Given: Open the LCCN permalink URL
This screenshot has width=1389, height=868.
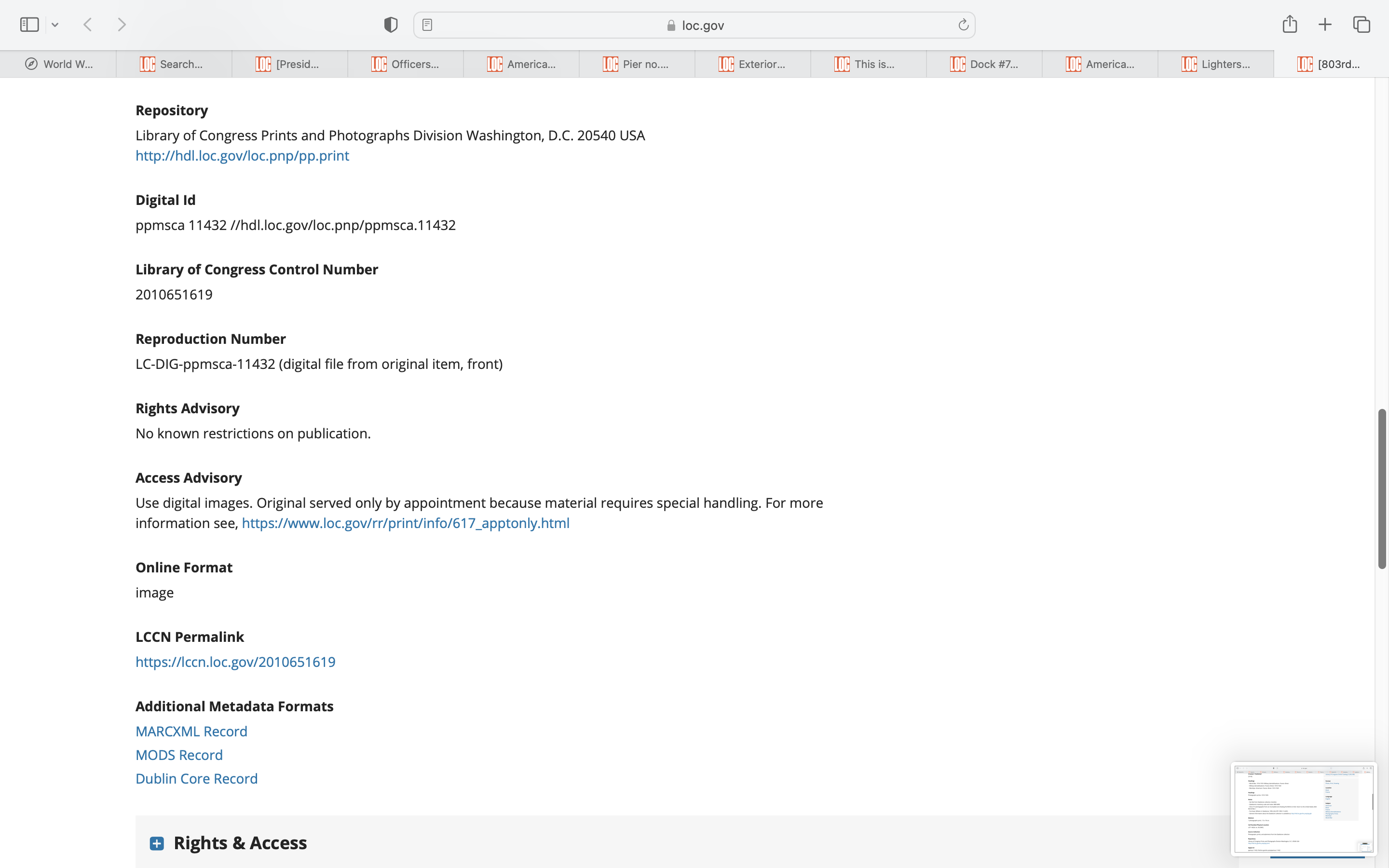Looking at the screenshot, I should click(235, 662).
